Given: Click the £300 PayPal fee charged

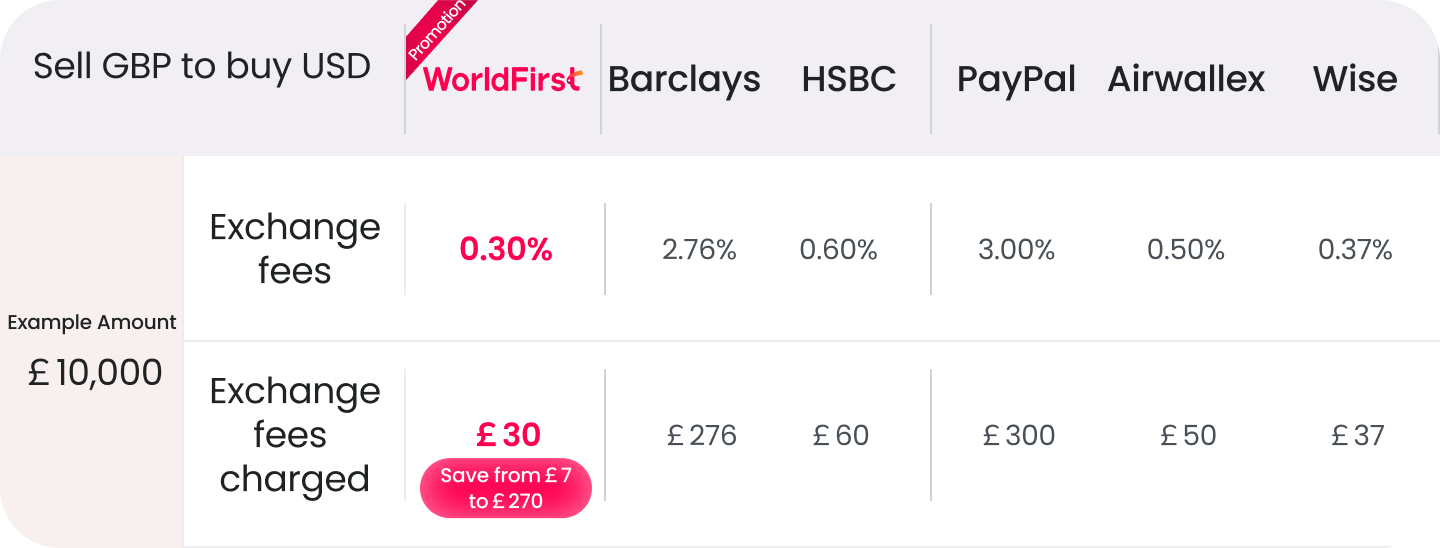Looking at the screenshot, I should coord(1019,436).
